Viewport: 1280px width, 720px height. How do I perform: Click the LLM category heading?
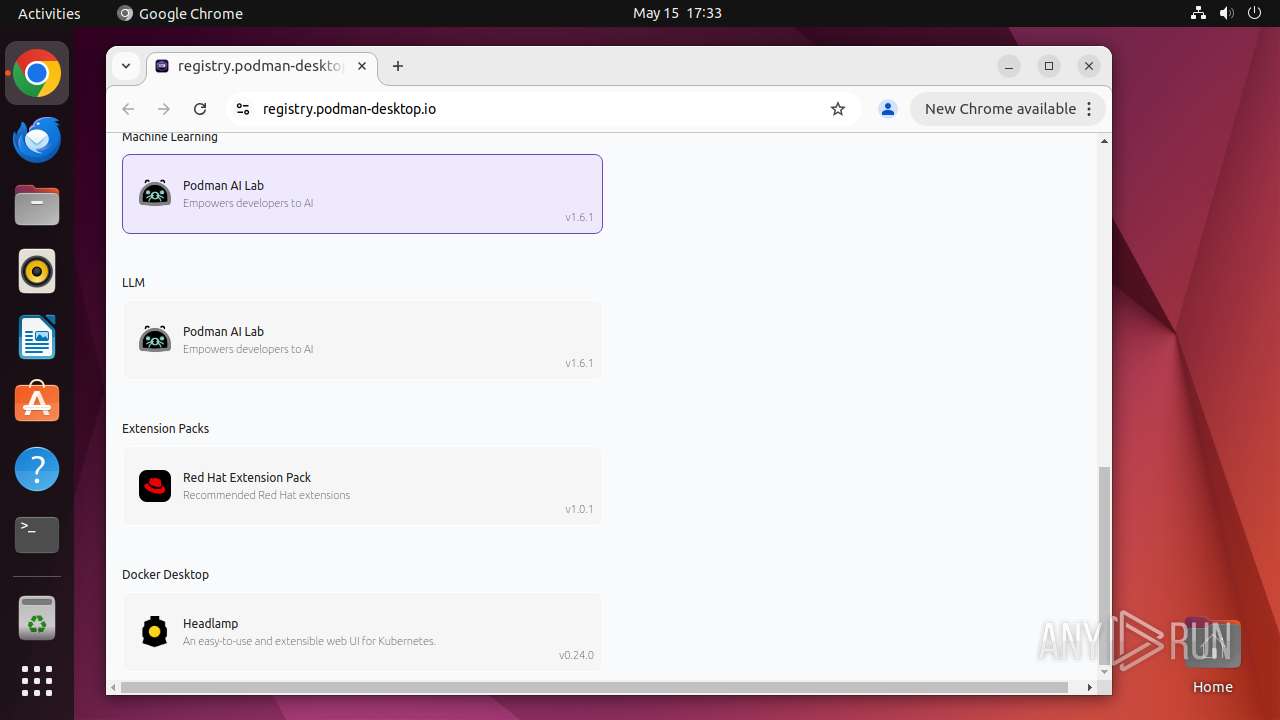click(133, 283)
